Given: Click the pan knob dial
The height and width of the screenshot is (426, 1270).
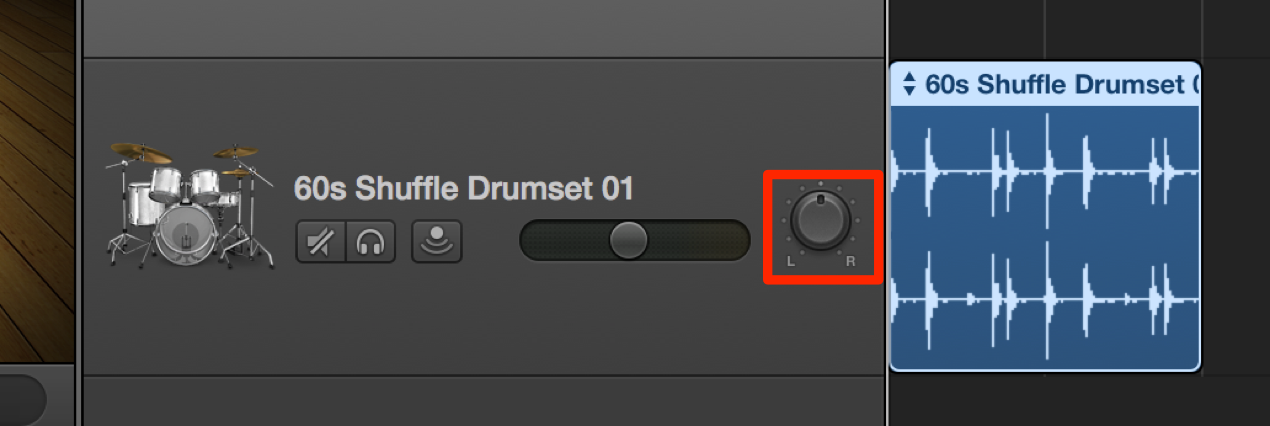Looking at the screenshot, I should pyautogui.click(x=820, y=220).
